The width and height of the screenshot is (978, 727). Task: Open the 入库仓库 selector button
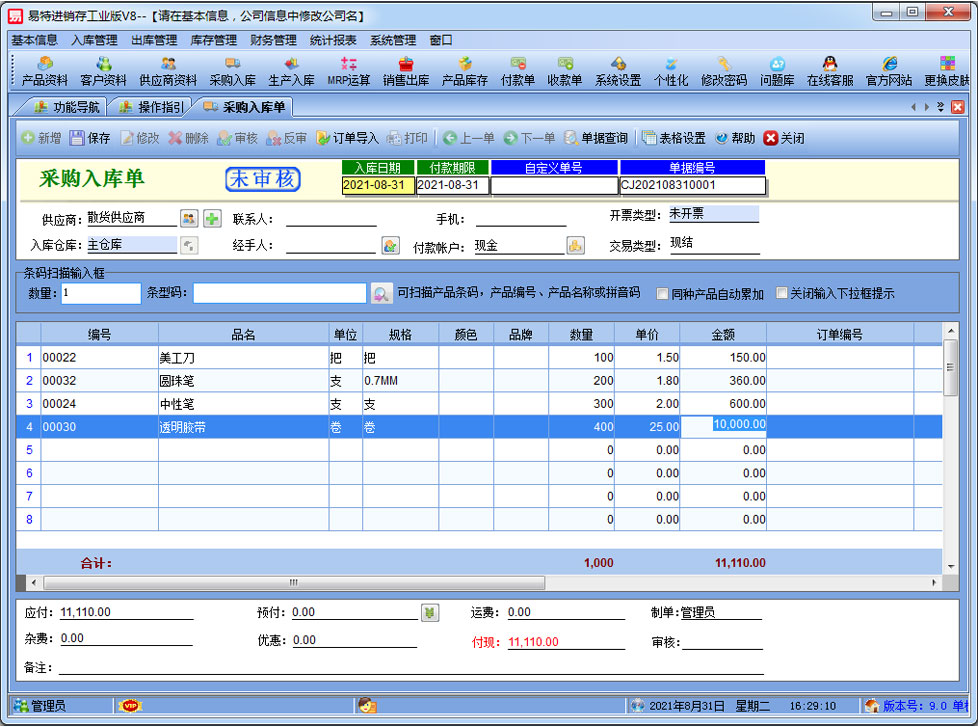[x=189, y=245]
